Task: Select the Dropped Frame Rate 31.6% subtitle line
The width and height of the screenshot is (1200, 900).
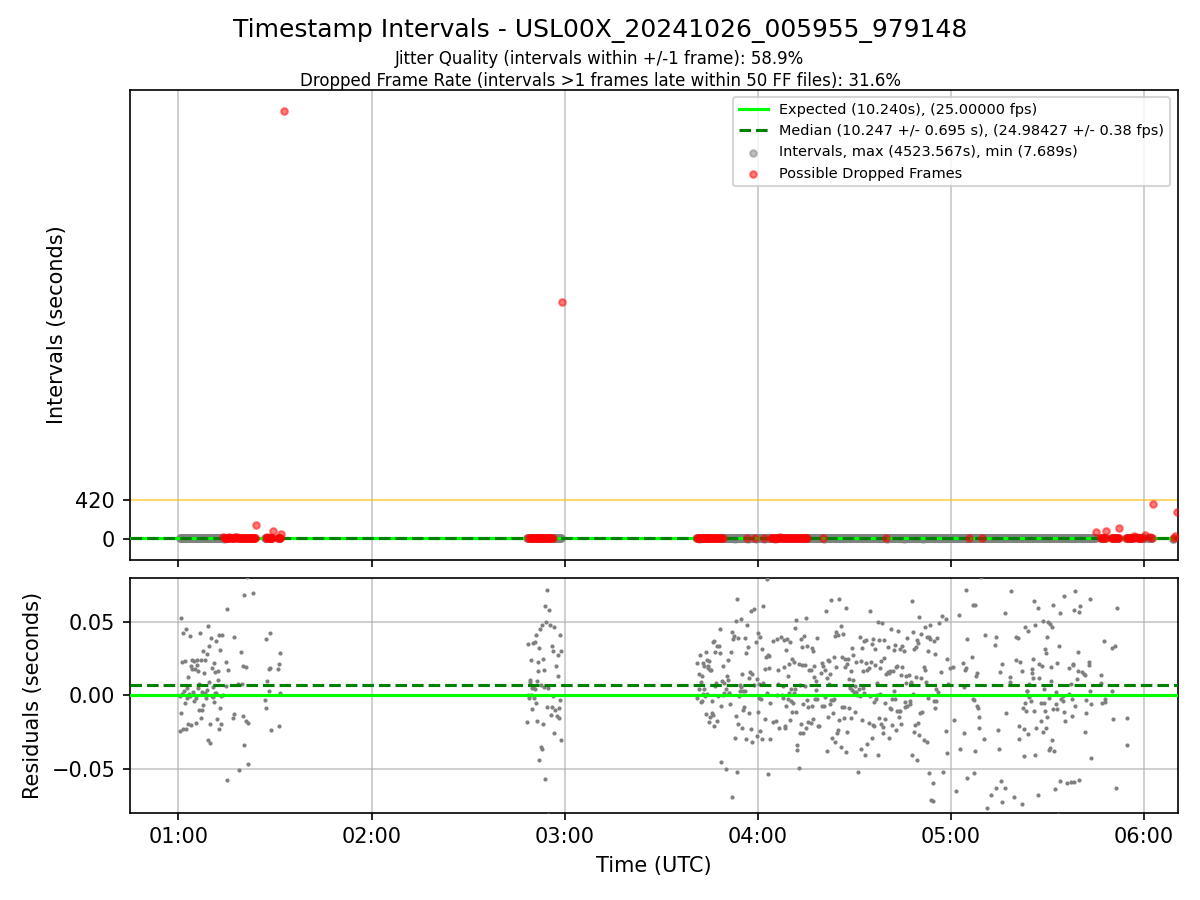Action: click(x=600, y=80)
